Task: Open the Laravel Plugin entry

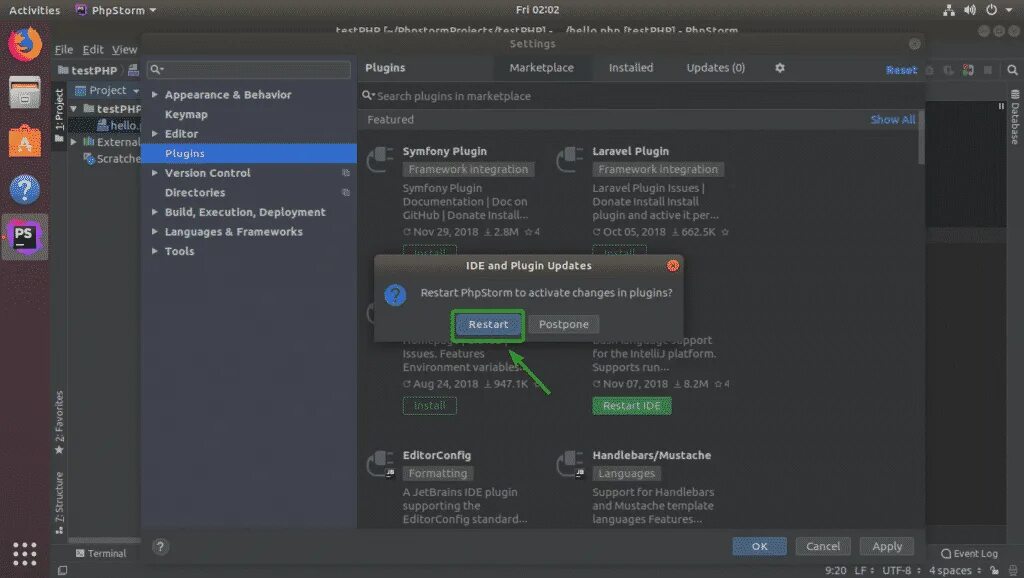Action: [630, 152]
